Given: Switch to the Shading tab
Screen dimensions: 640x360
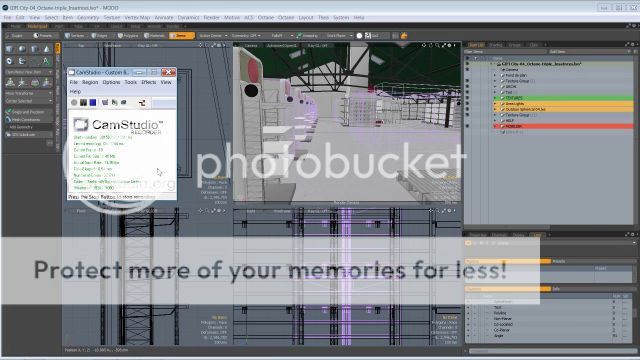Looking at the screenshot, I should (x=496, y=45).
